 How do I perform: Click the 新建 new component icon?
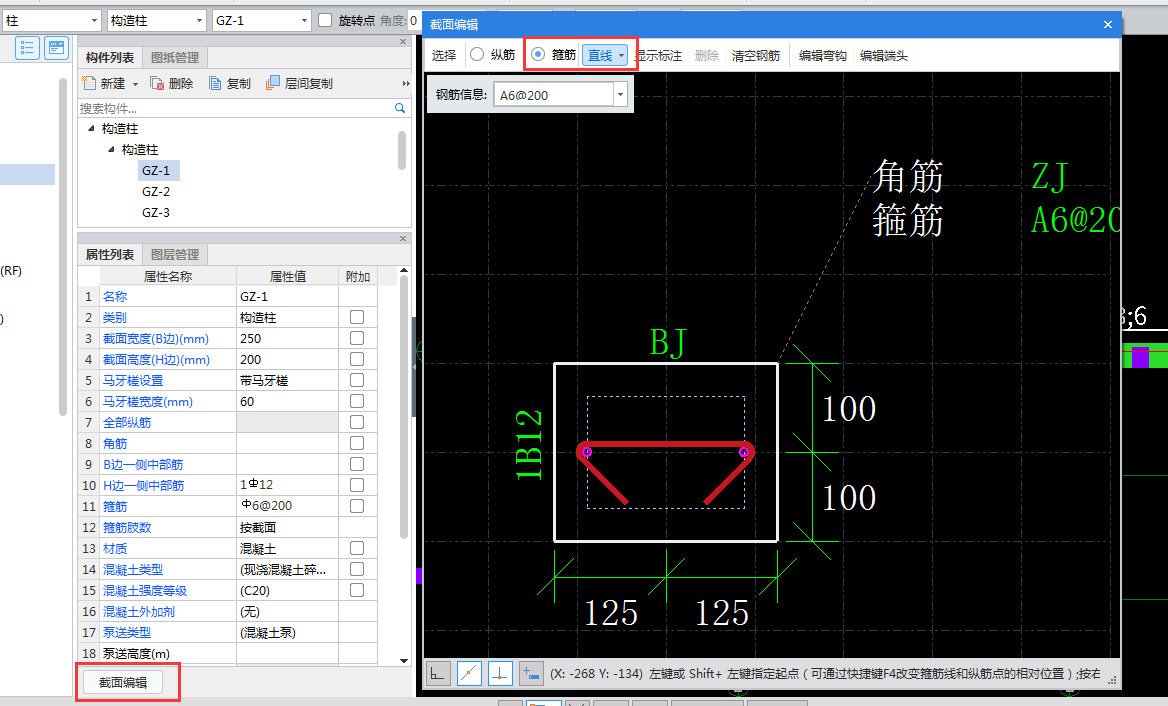pyautogui.click(x=89, y=83)
